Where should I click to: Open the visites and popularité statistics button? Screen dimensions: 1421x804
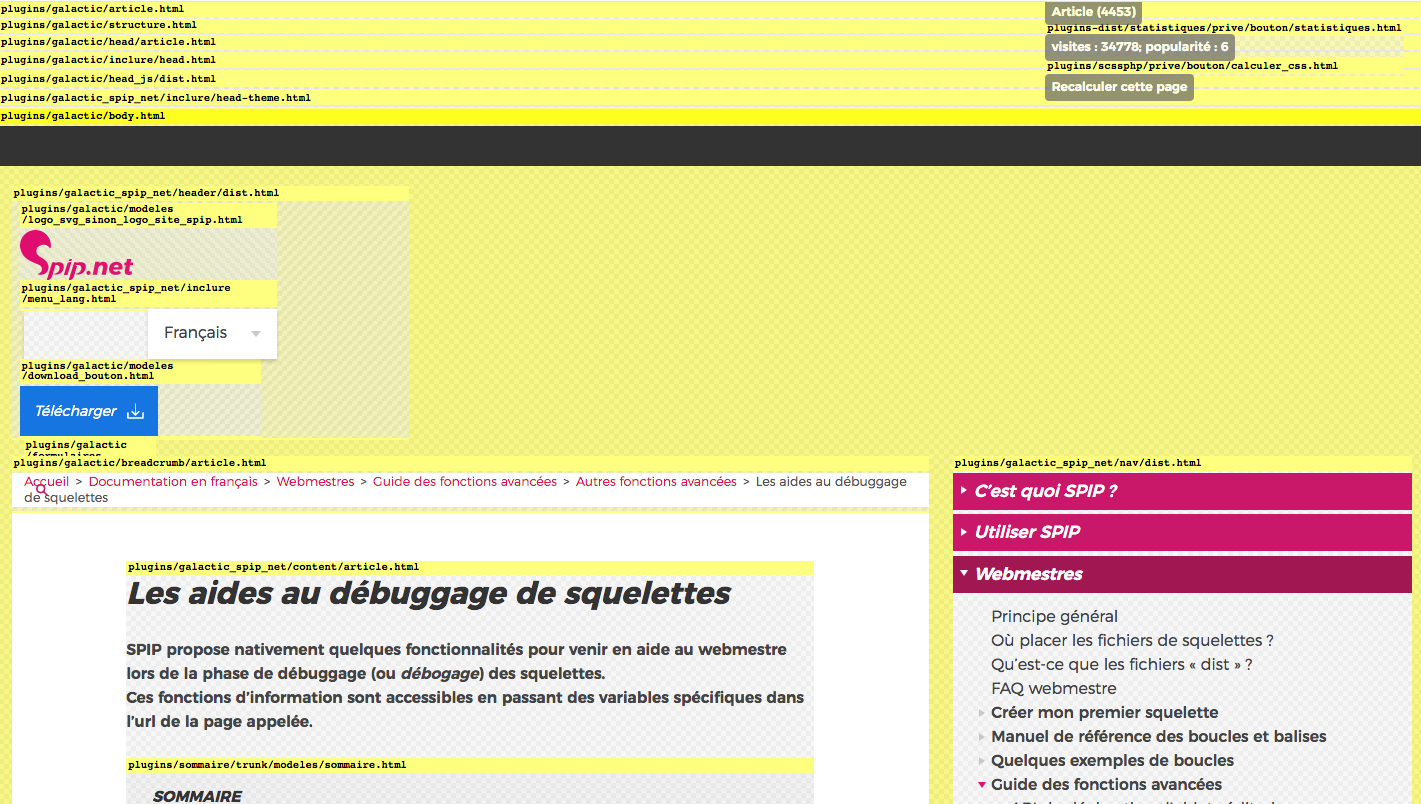click(1139, 47)
